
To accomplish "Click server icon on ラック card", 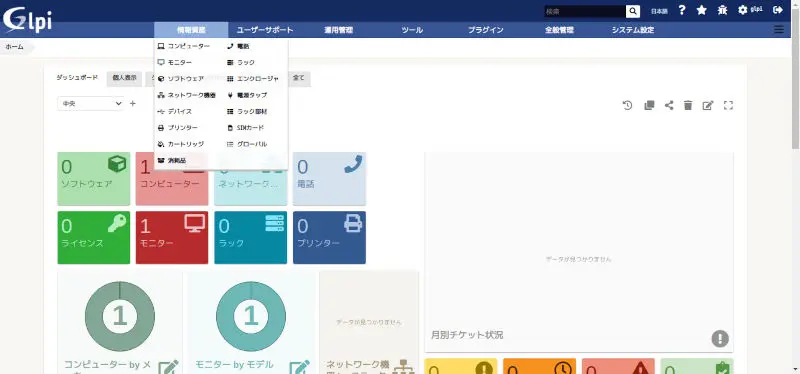I will (x=274, y=223).
